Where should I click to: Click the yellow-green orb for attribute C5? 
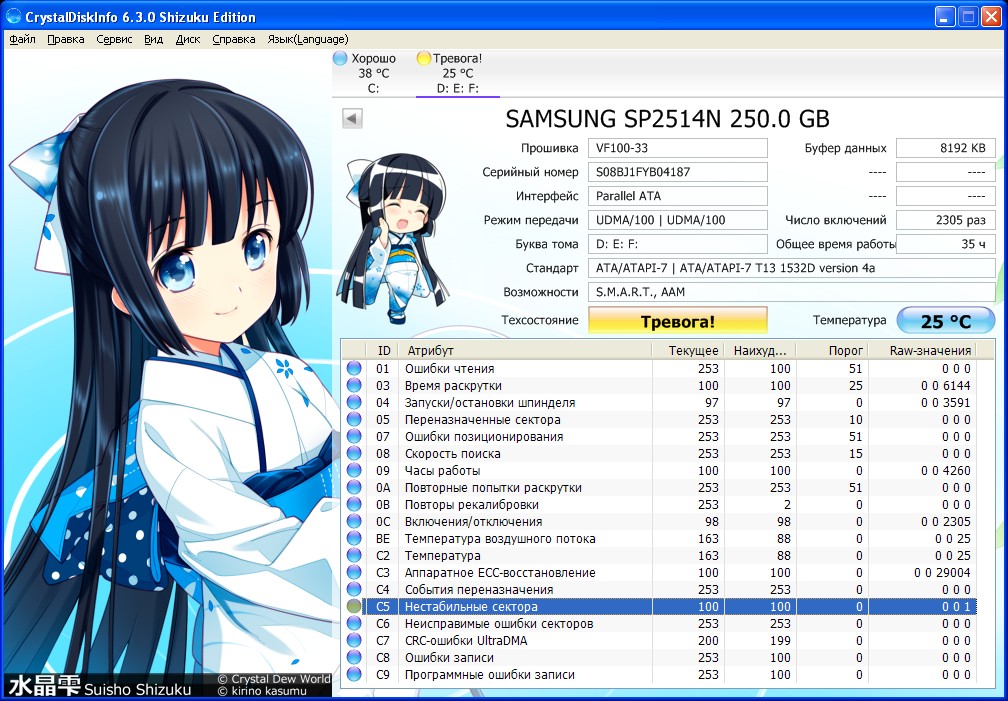point(354,606)
